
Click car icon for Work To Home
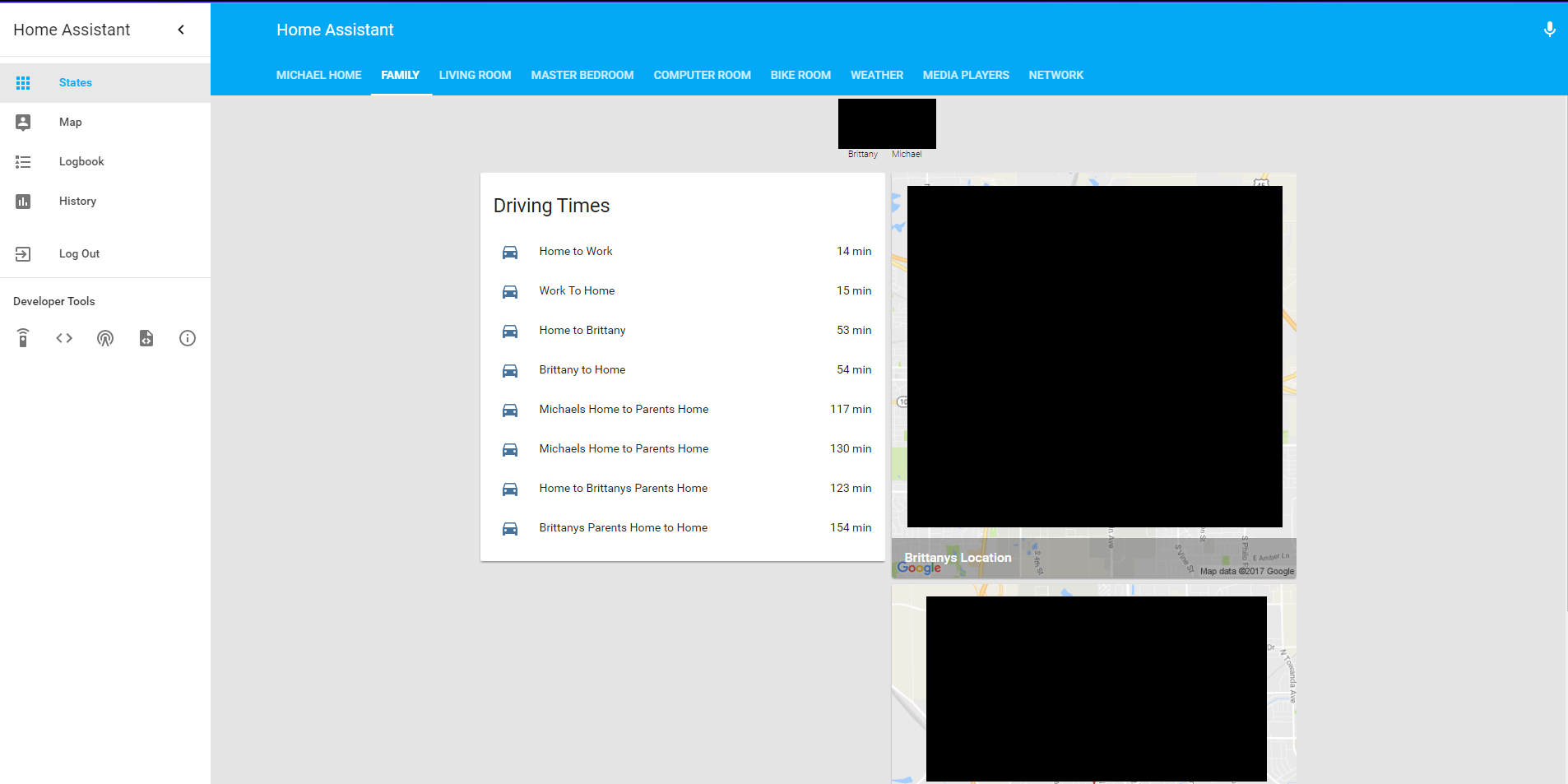tap(510, 291)
